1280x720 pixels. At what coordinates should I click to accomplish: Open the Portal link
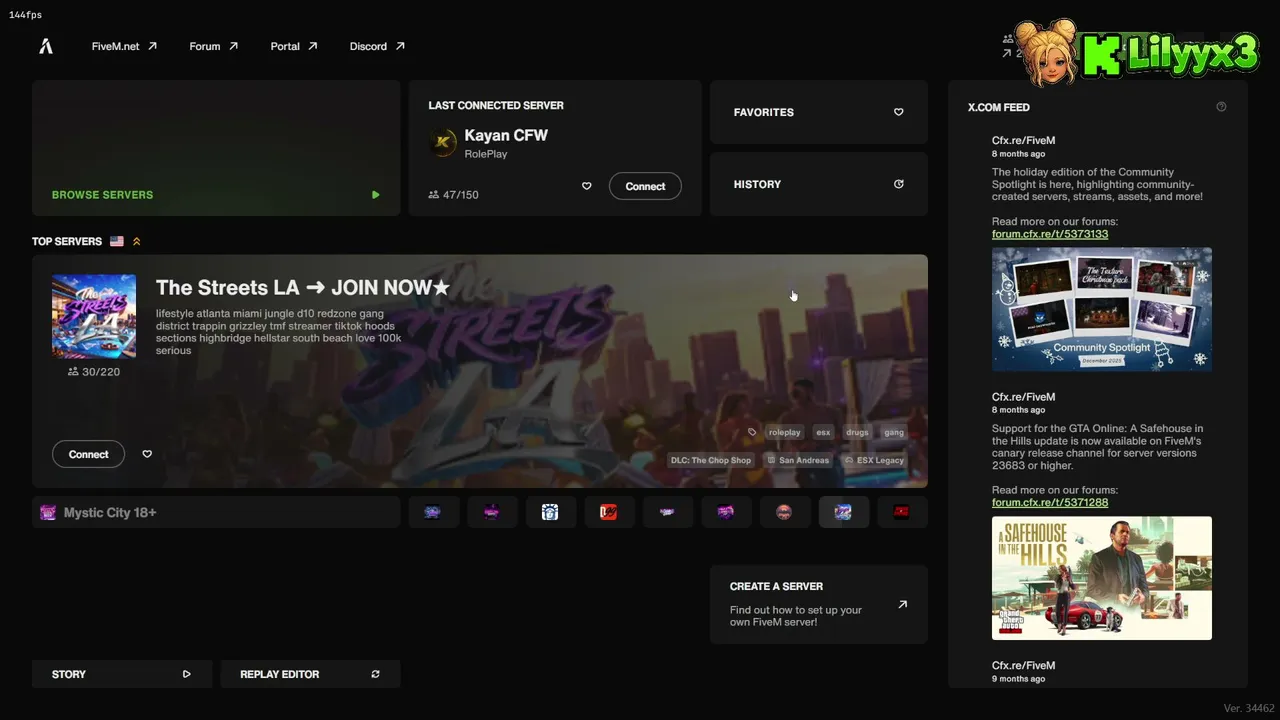293,46
